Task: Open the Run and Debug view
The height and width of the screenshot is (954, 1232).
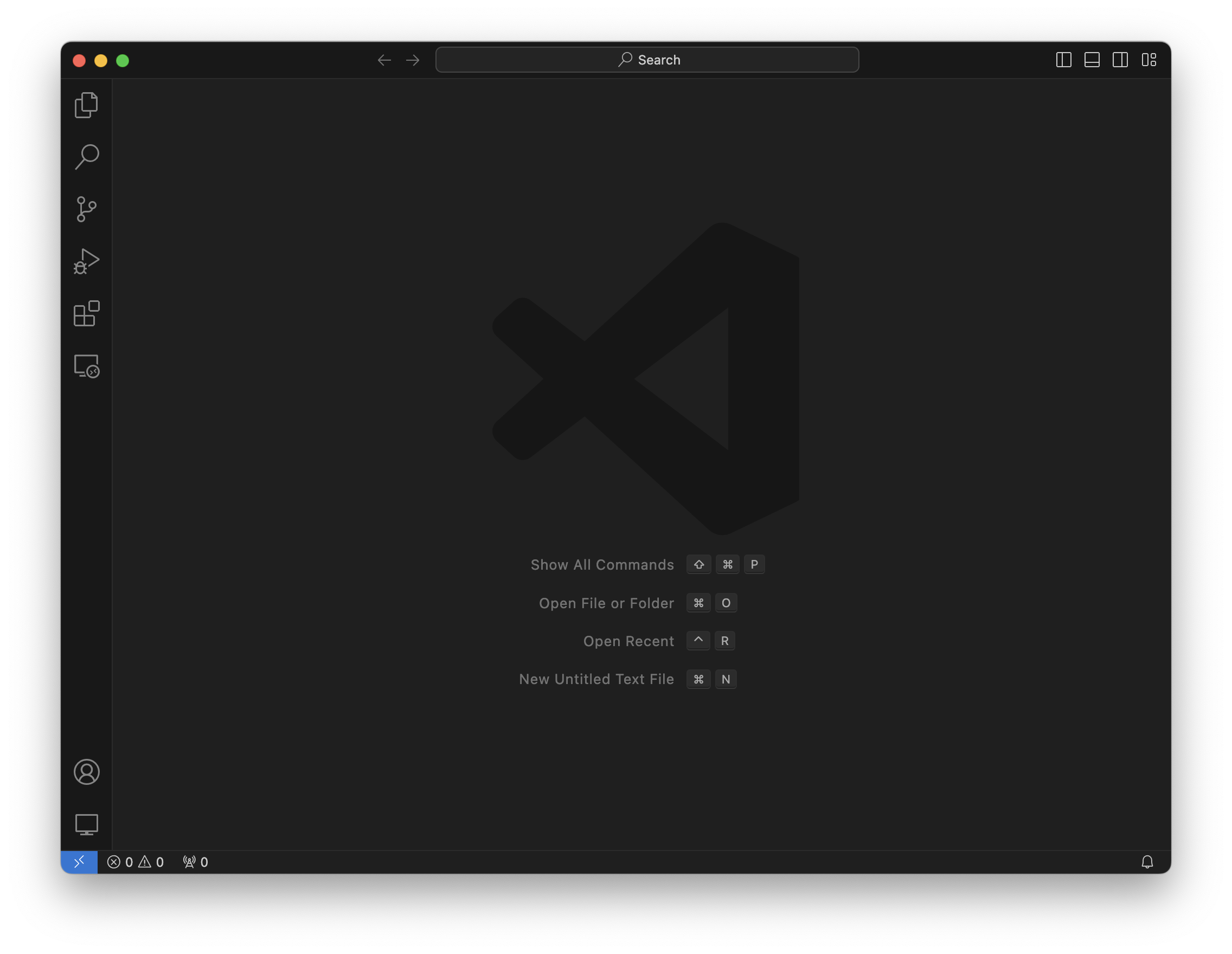Action: 86,261
